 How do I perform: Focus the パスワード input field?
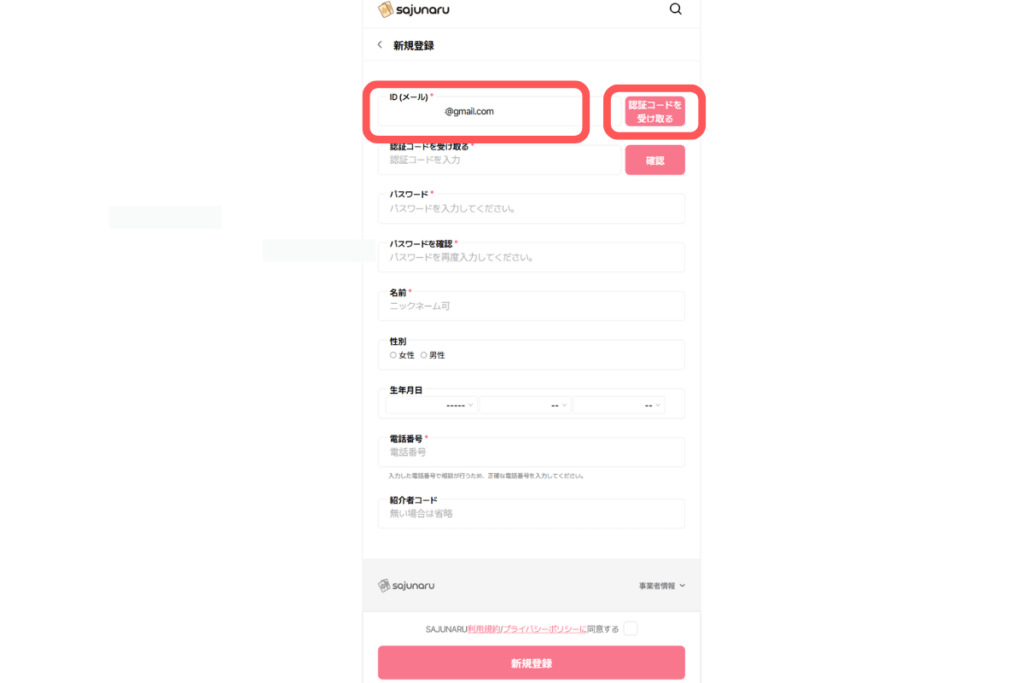531,209
